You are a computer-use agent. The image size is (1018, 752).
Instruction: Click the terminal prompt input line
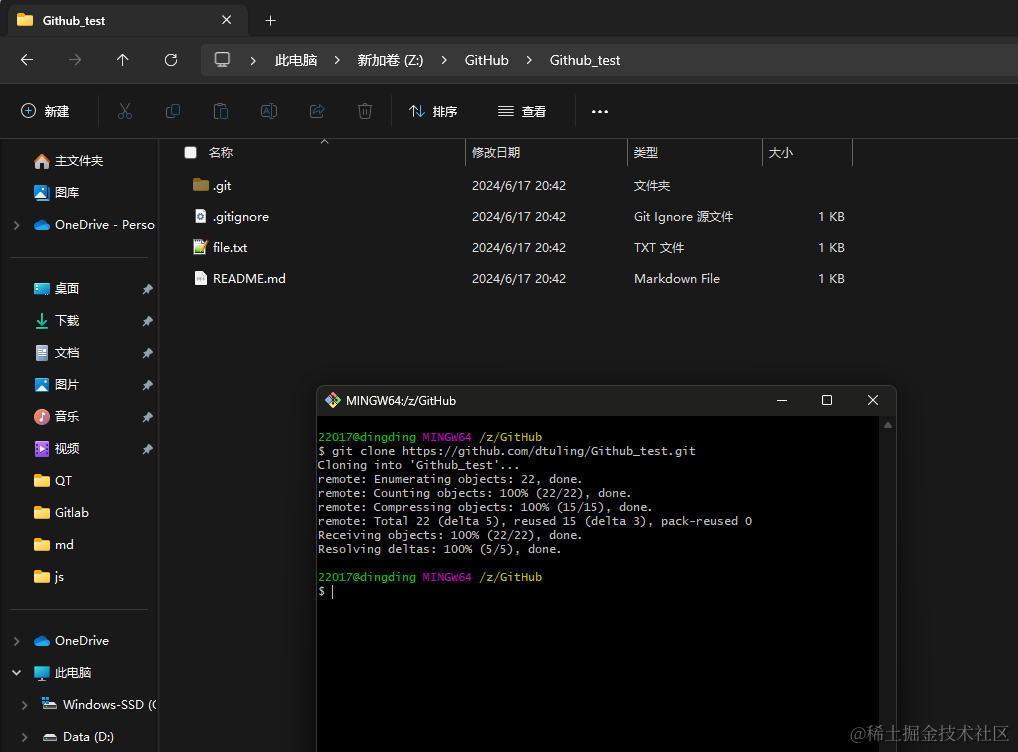[x=597, y=591]
